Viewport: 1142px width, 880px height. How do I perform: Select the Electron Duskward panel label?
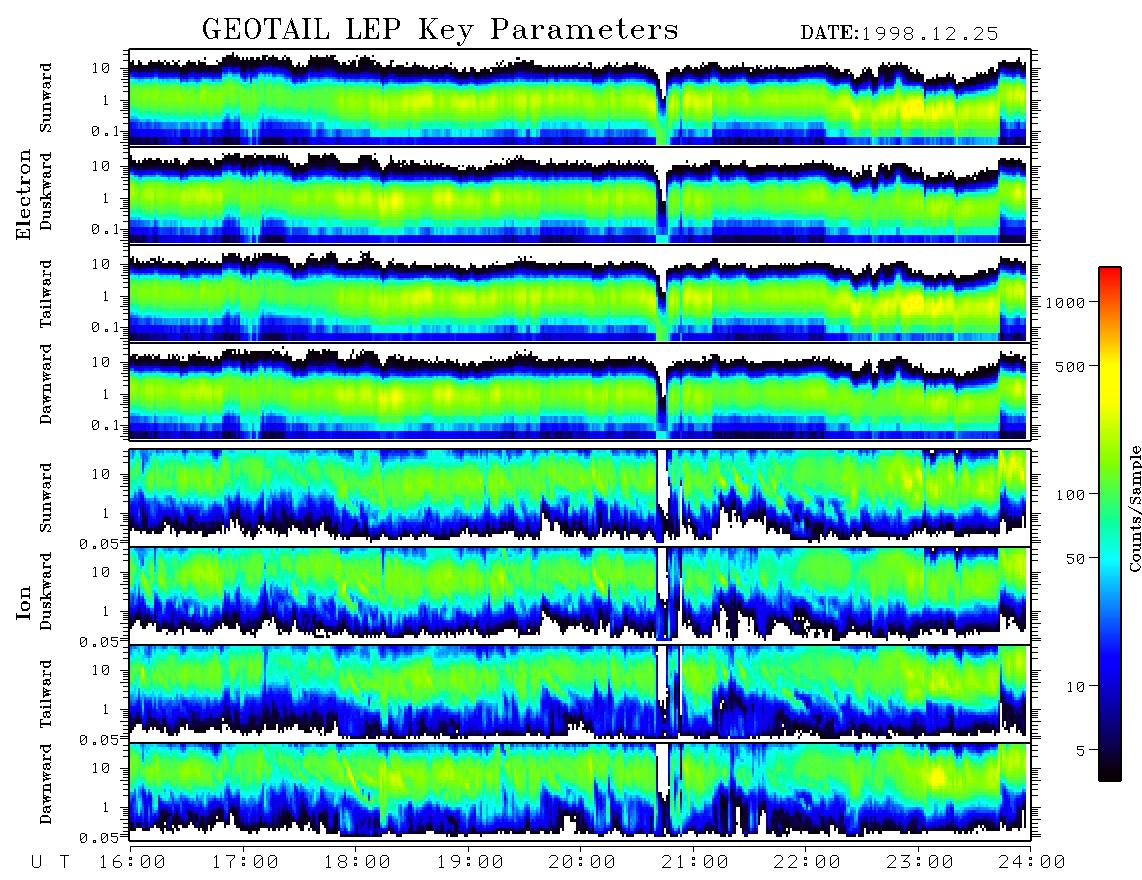click(46, 191)
